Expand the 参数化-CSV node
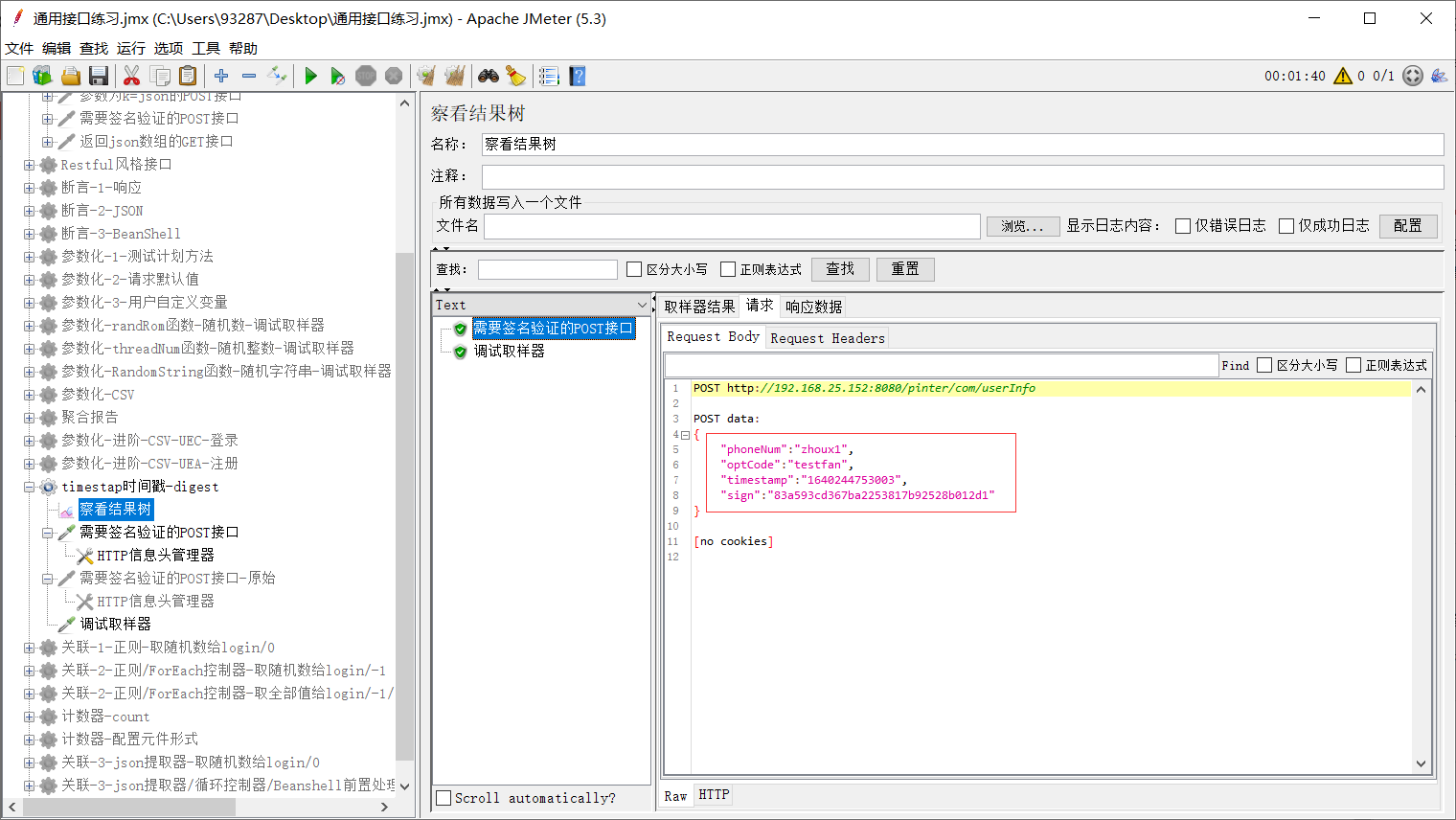 pyautogui.click(x=30, y=395)
